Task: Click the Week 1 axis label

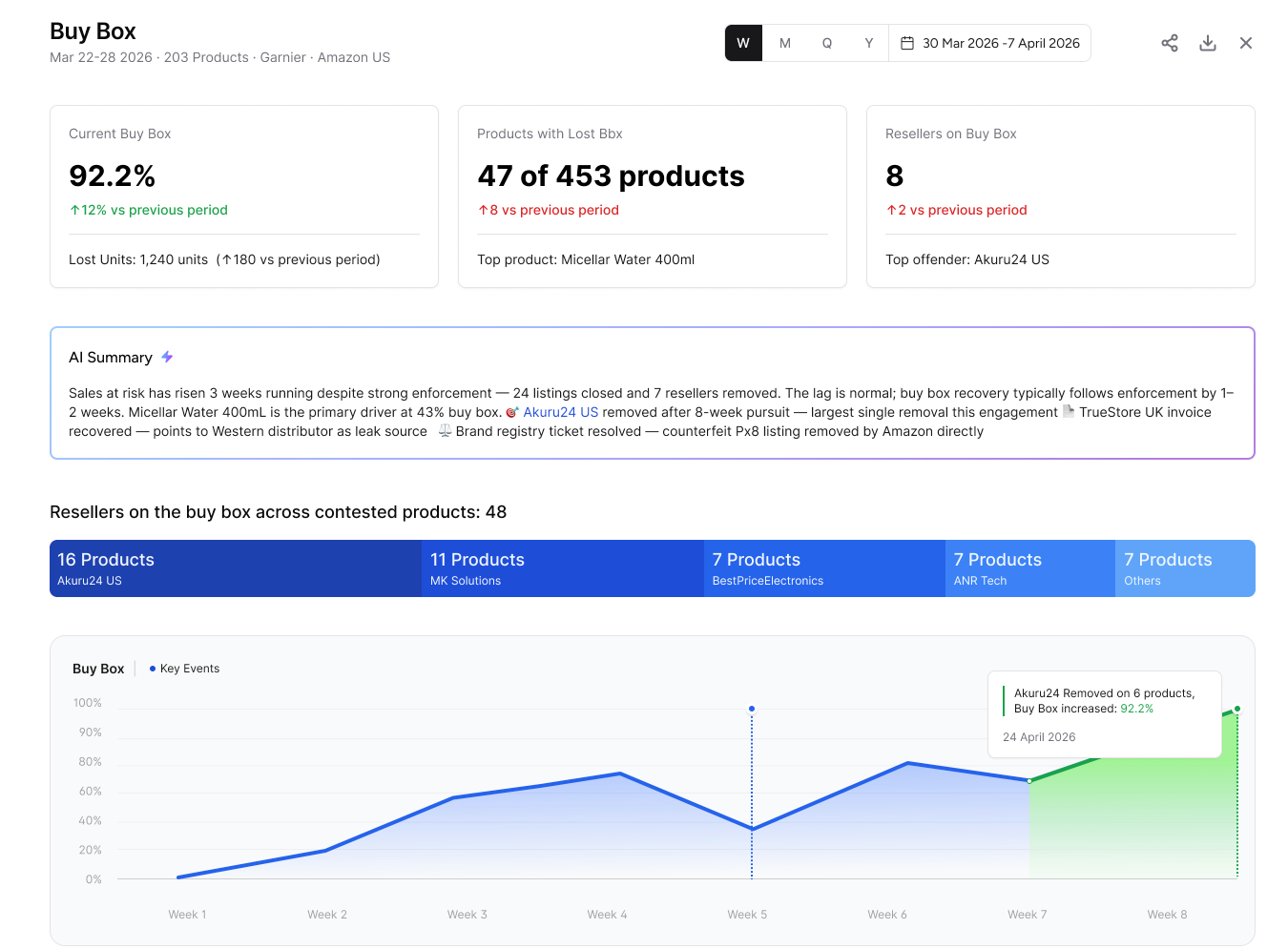Action: tap(187, 915)
